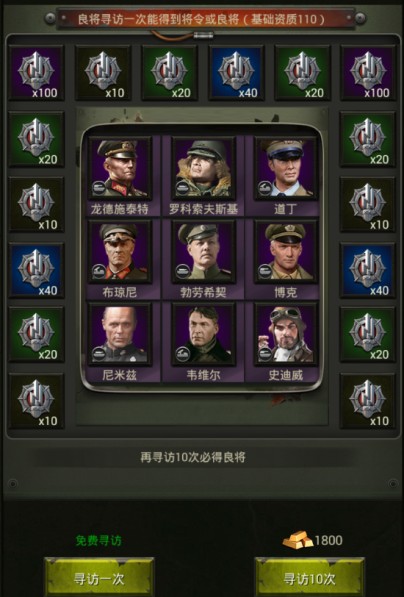
Task: Click the top-left purple x100 medal icon
Action: 36,73
